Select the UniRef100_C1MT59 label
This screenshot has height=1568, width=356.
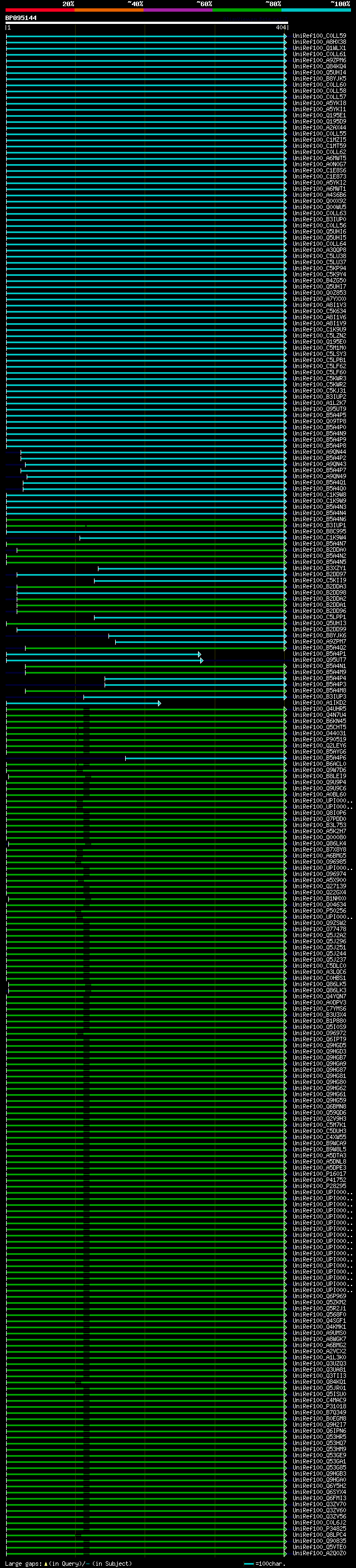pyautogui.click(x=319, y=146)
